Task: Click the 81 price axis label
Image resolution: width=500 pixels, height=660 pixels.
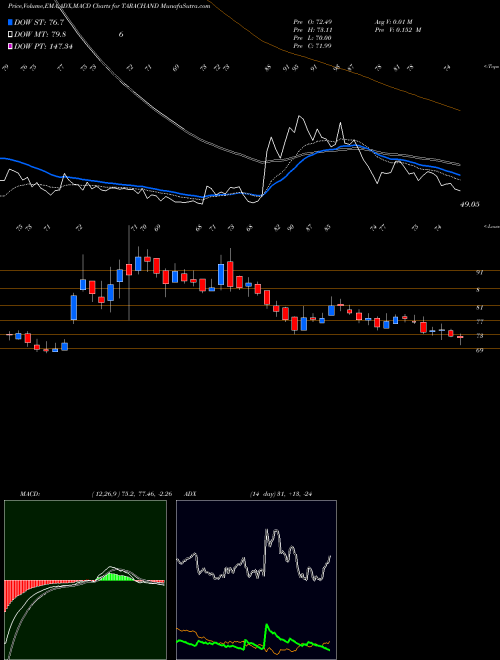Action: 479,308
